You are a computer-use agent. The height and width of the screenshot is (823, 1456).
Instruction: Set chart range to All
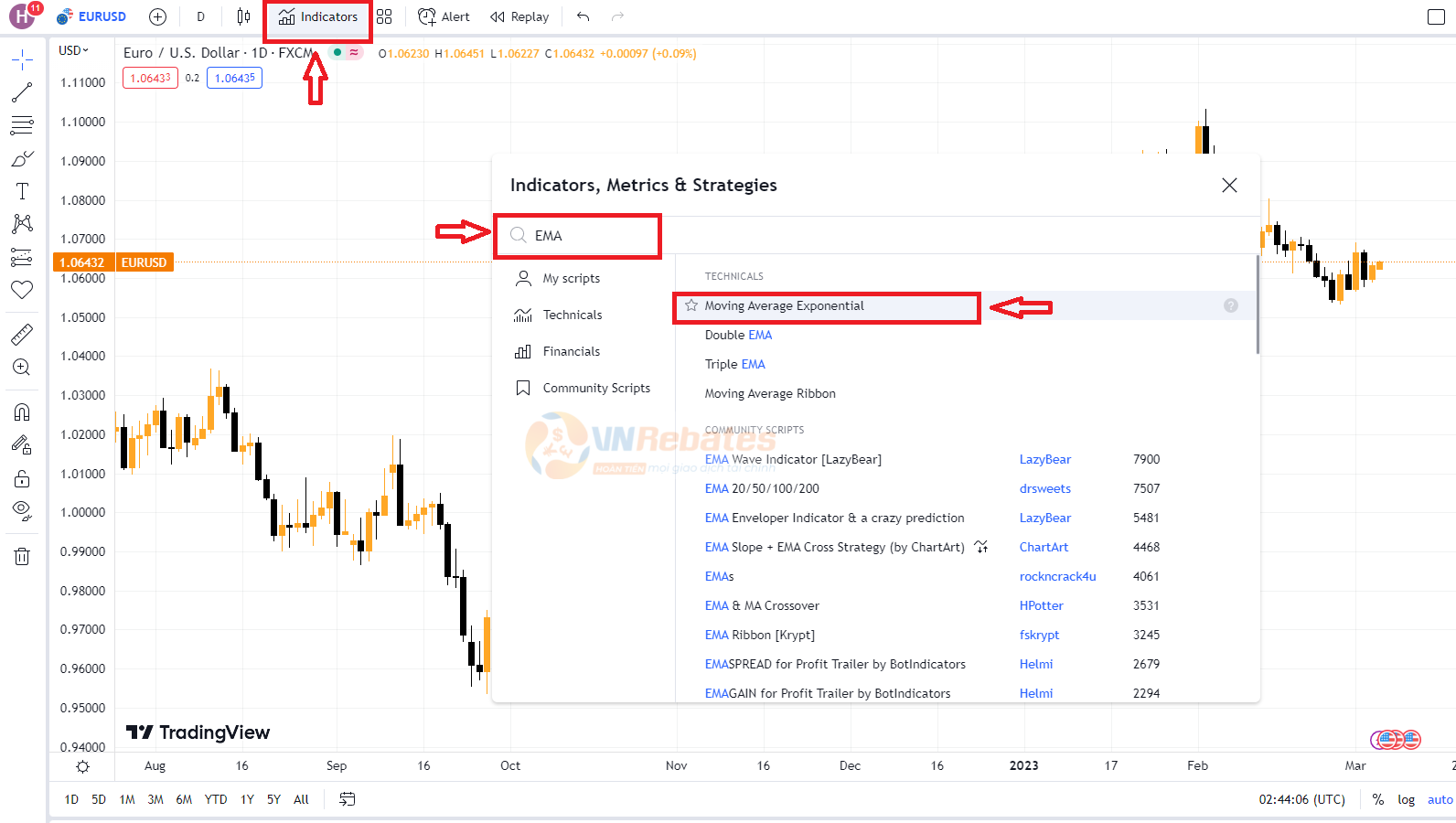tap(301, 799)
